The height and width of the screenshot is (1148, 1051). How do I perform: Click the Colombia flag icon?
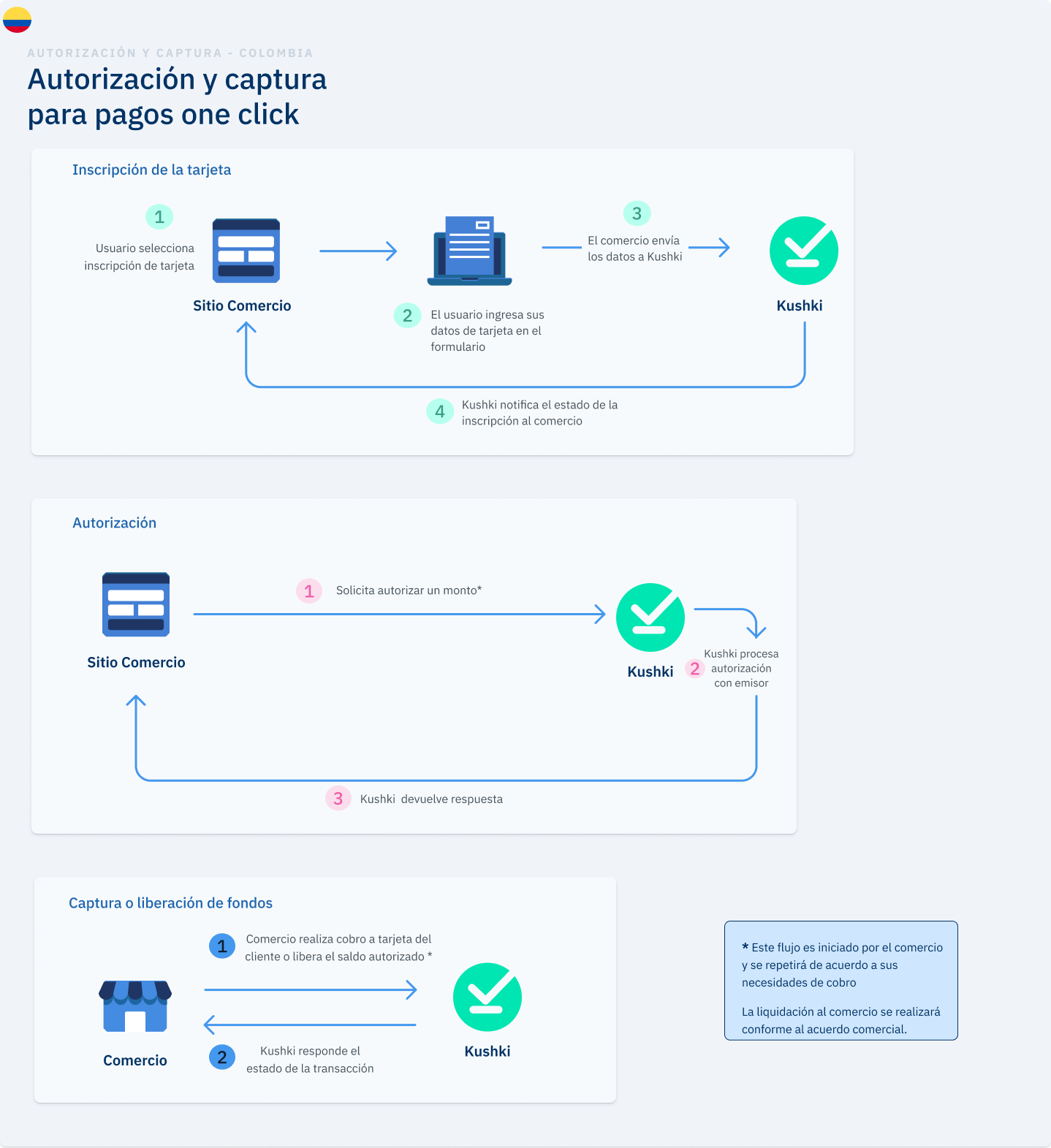(x=17, y=20)
